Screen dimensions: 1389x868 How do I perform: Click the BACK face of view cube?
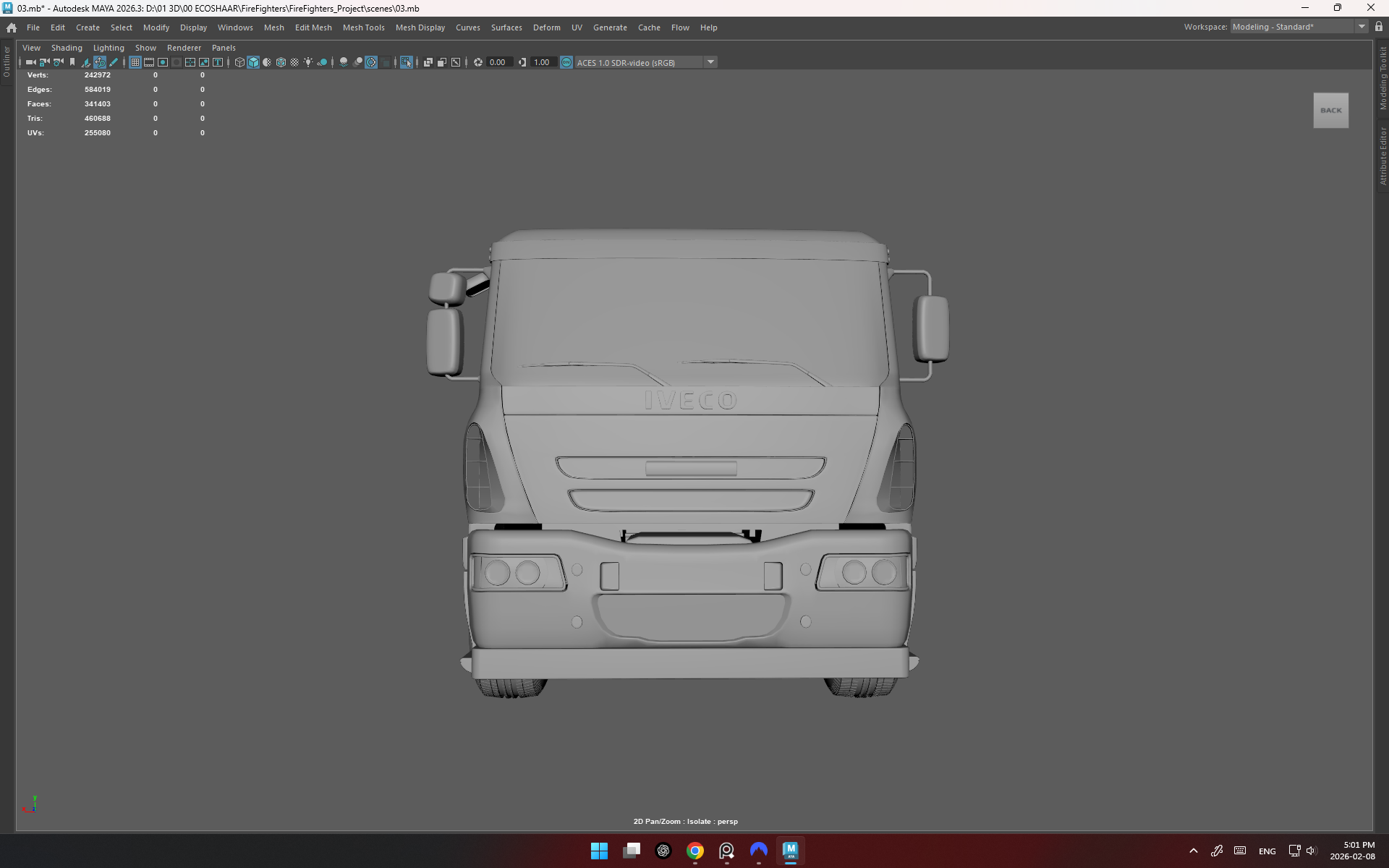click(1330, 111)
